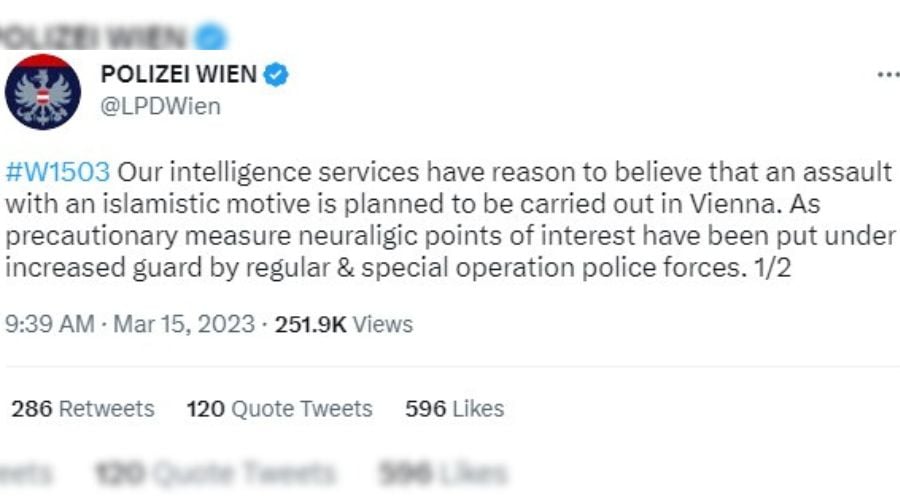Click the tweet text about intelligence services
The image size is (900, 500).
(450, 220)
